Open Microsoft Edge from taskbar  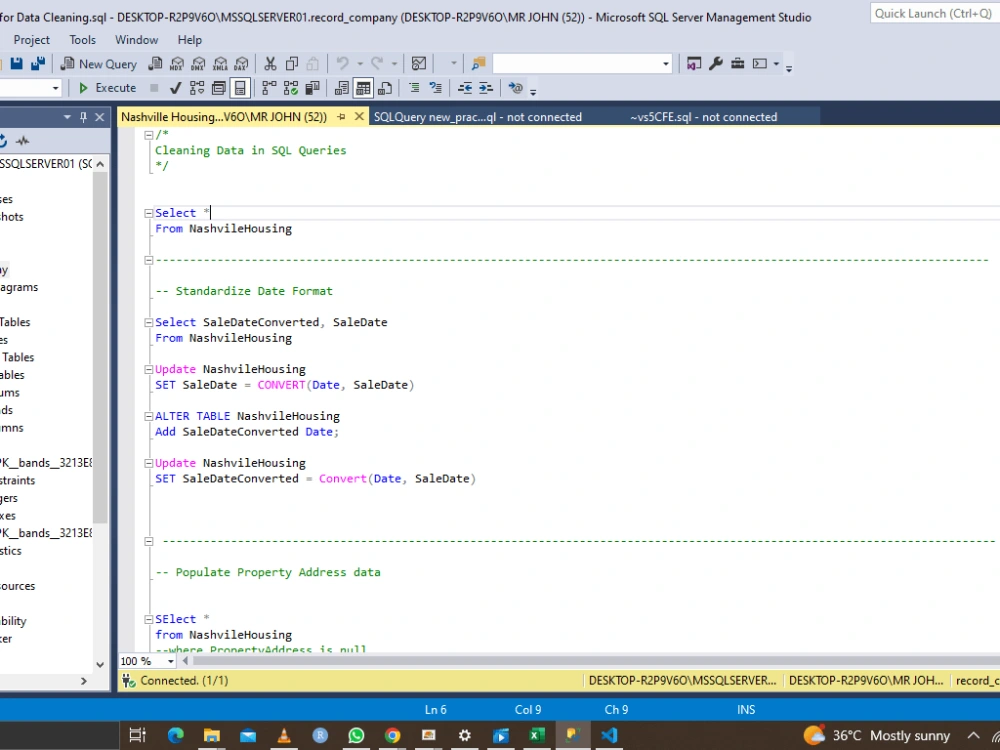pos(175,735)
